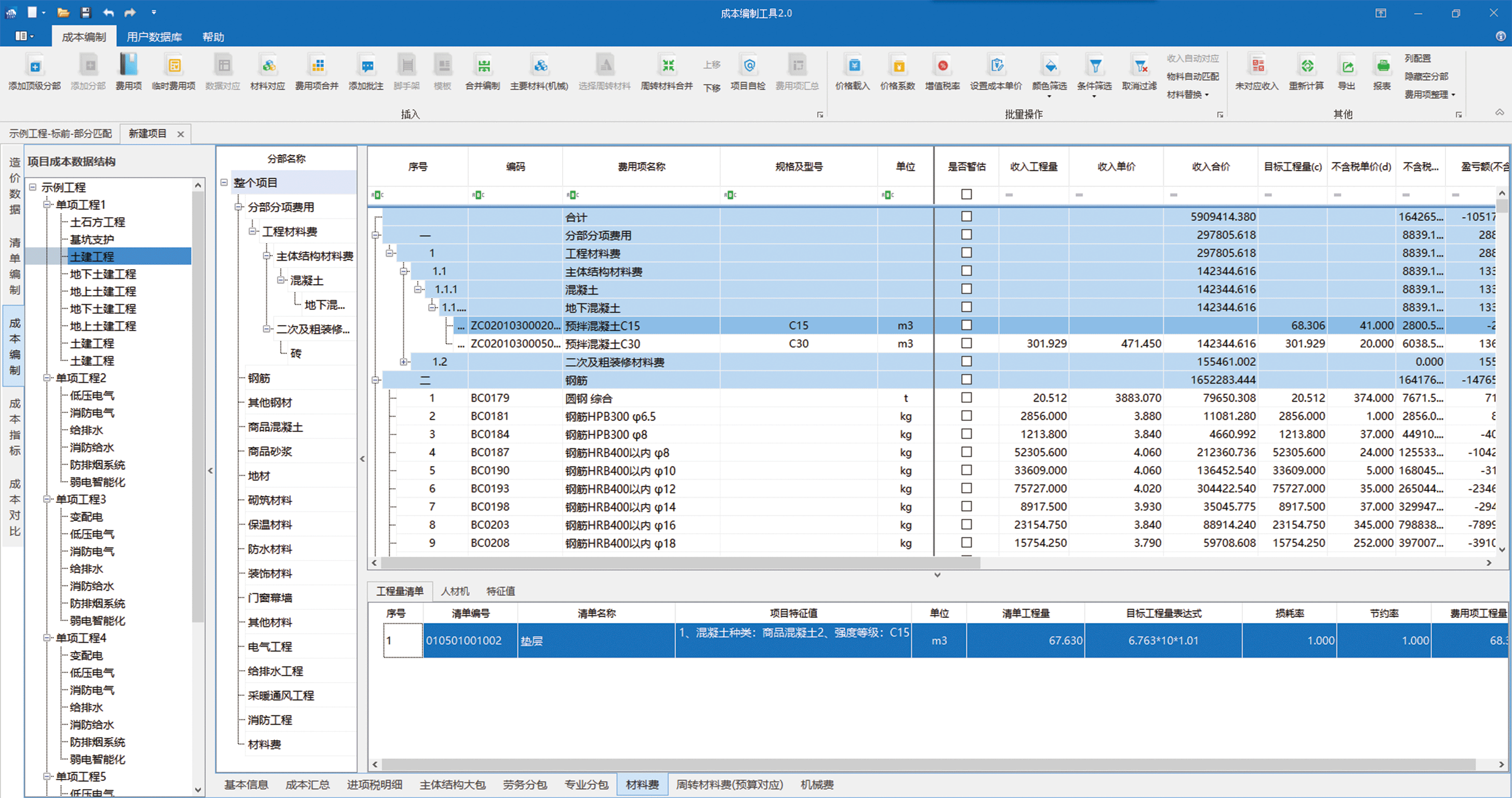Tick 是否暂估 checkbox for 二次及粗装修材料费

(967, 362)
